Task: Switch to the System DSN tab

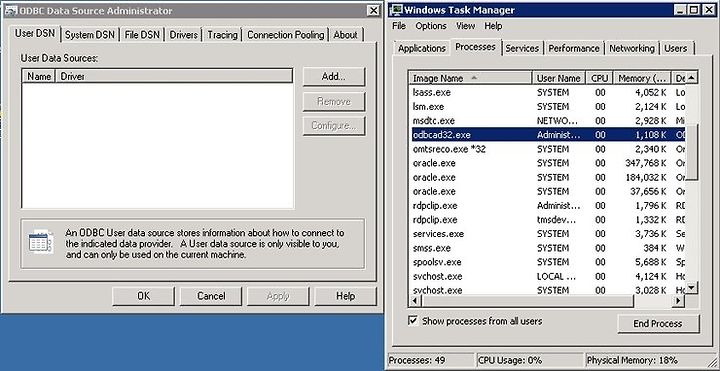Action: coord(90,35)
